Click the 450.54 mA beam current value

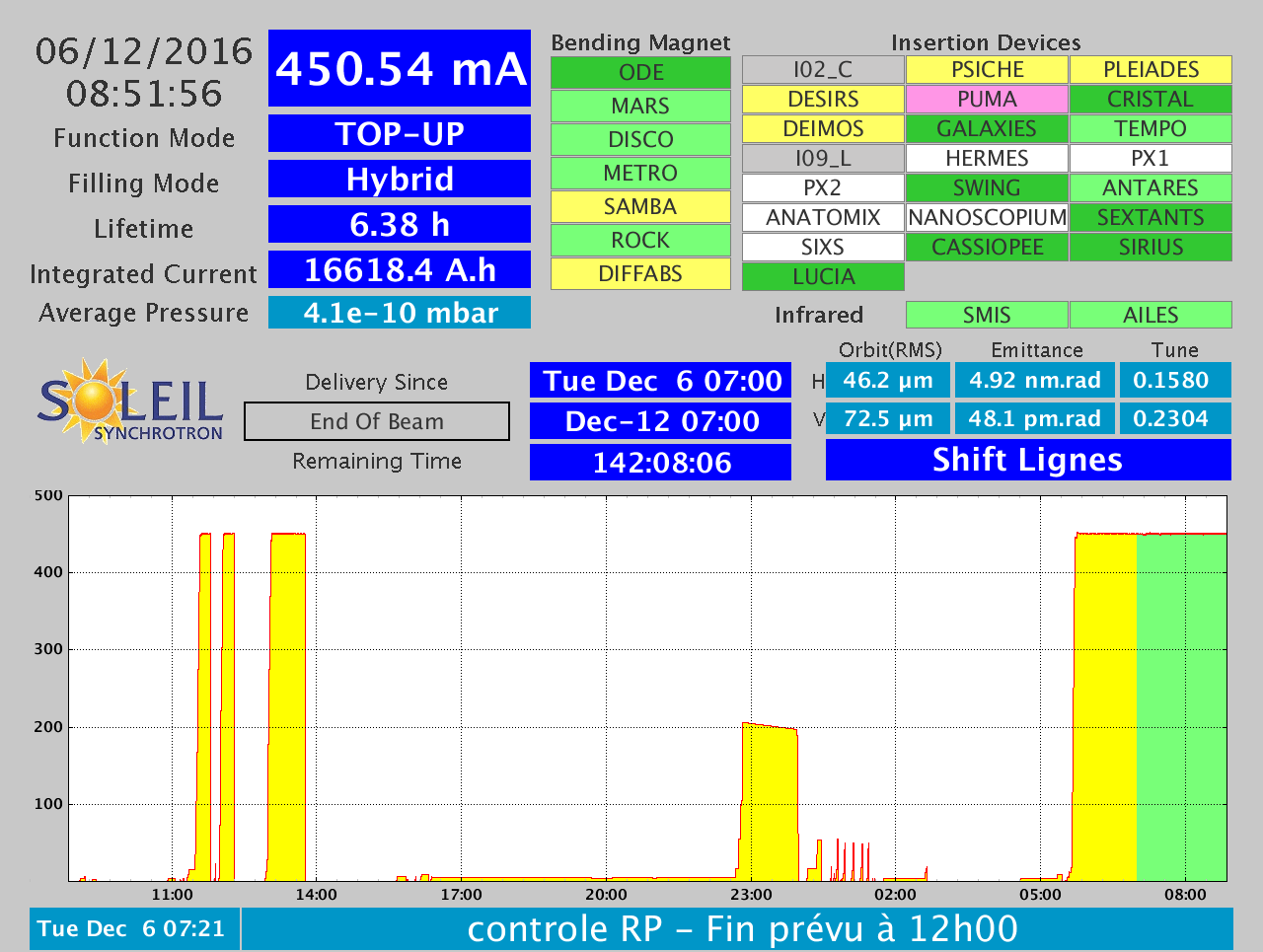[x=400, y=68]
